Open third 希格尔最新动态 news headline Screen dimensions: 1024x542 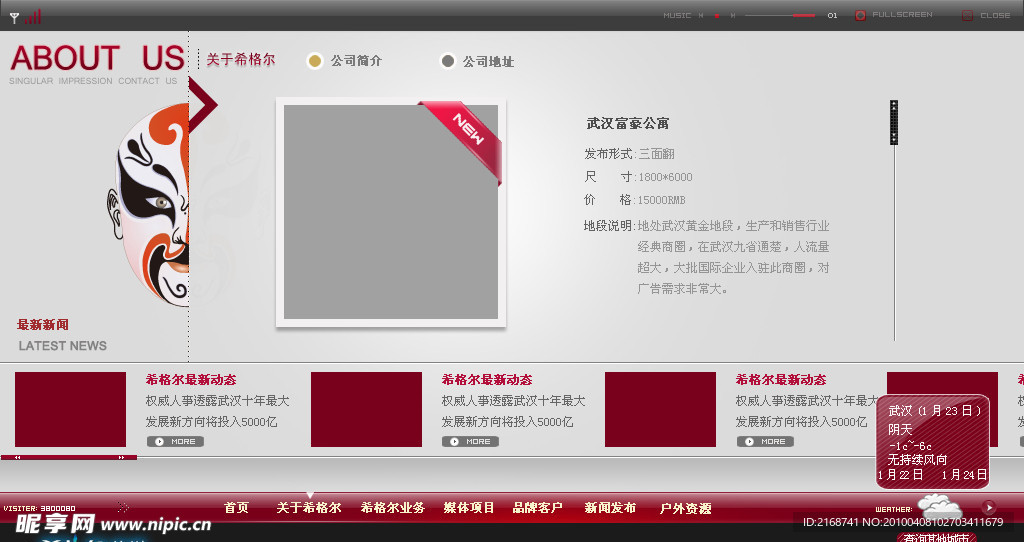click(781, 379)
